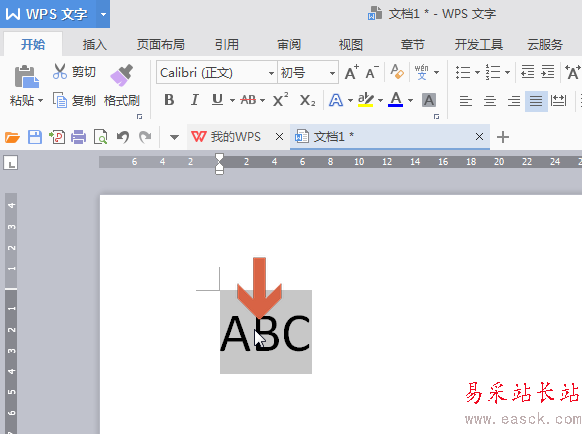
Task: Activate the Format Painter (格式刷)
Action: click(122, 86)
